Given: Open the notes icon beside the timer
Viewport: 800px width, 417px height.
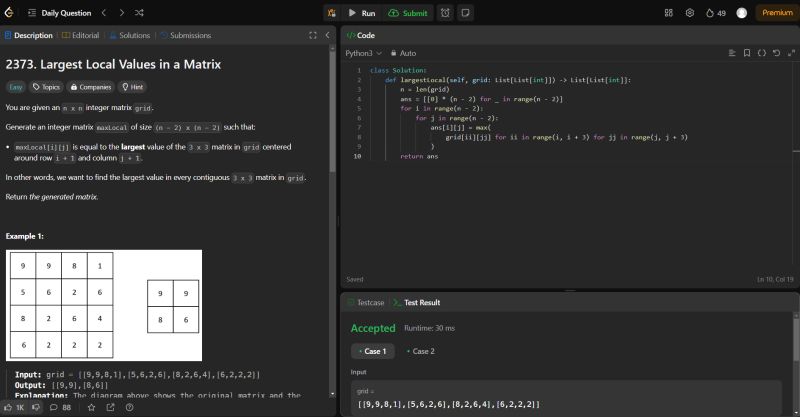Looking at the screenshot, I should coord(465,13).
